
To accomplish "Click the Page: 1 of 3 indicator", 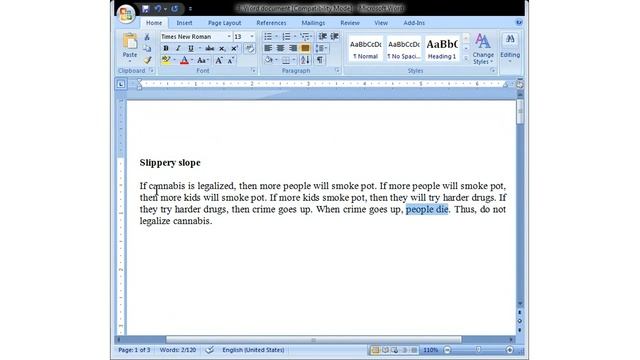I will click(134, 350).
